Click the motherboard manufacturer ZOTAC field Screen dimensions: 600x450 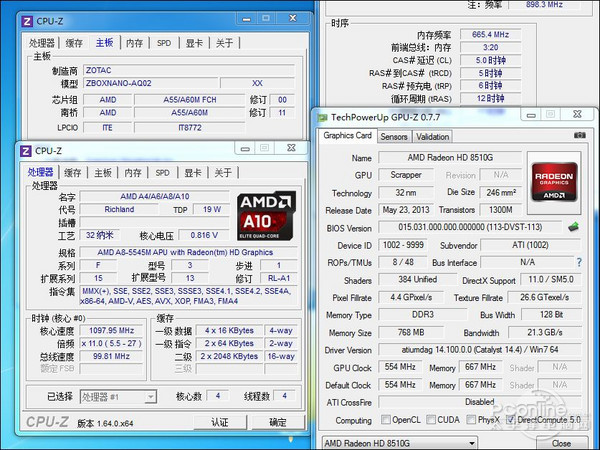click(x=189, y=70)
